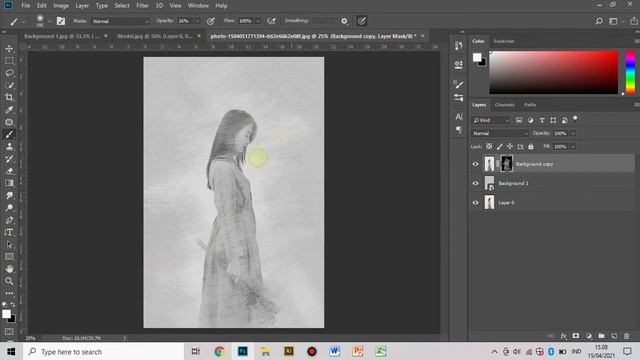
Task: Open the Select menu
Action: [x=122, y=5]
